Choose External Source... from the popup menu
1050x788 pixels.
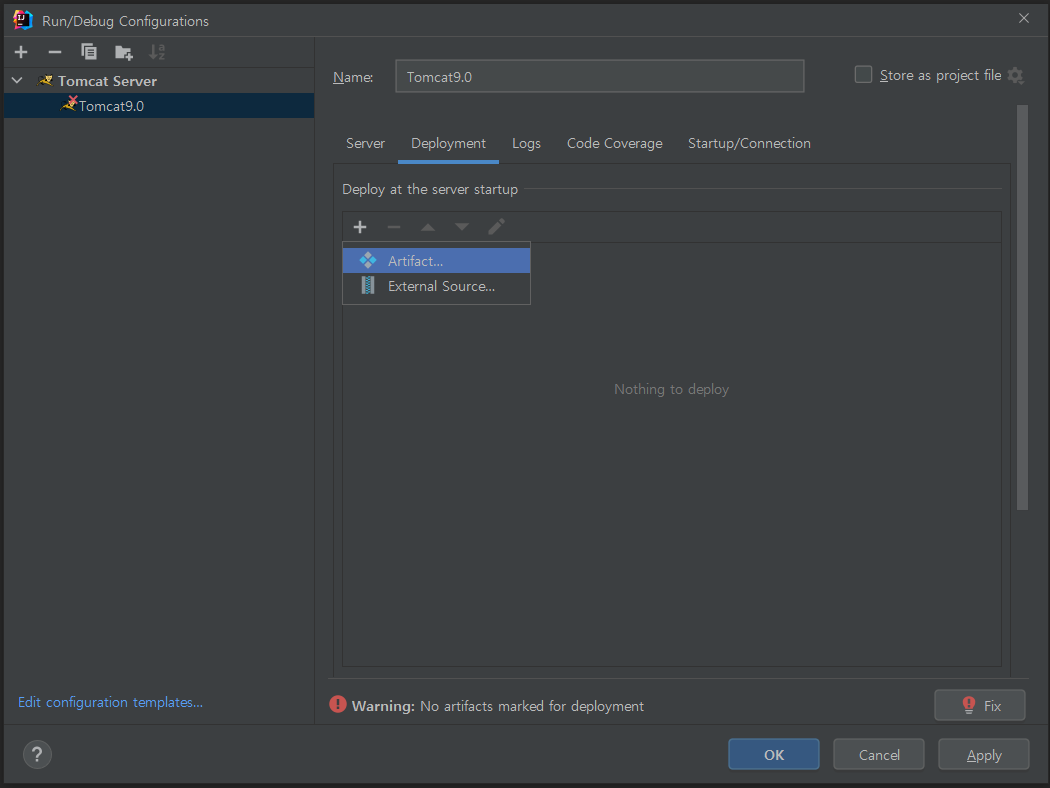[437, 286]
